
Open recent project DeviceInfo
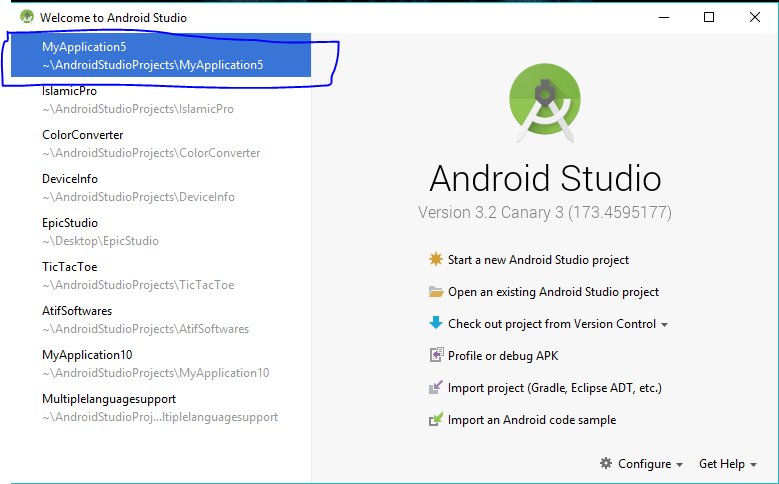[x=161, y=187]
